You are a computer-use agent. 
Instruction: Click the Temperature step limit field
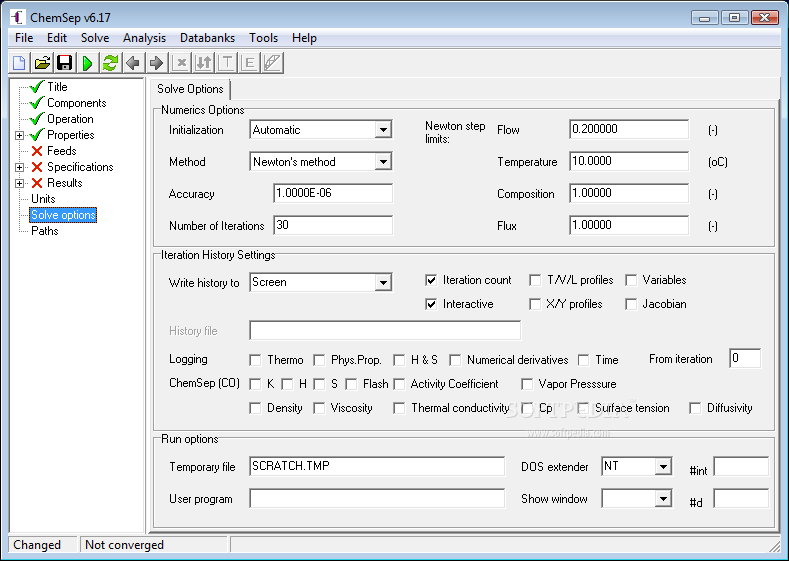629,162
